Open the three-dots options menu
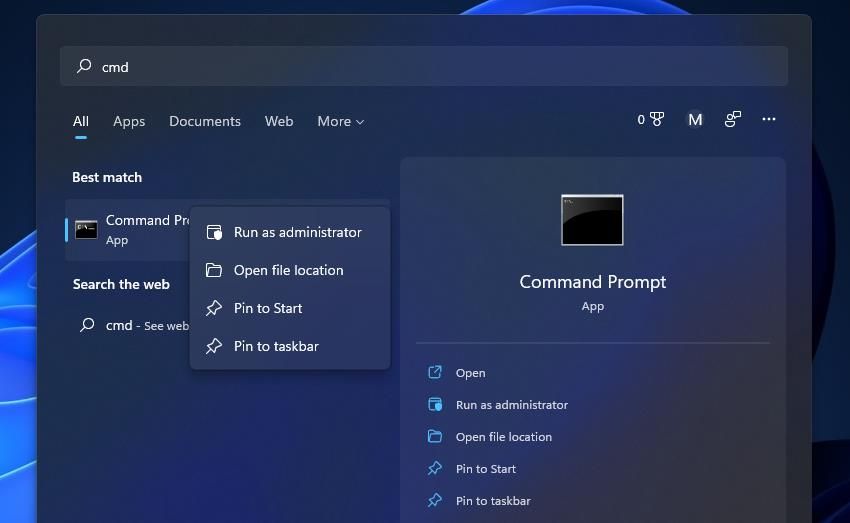 coord(769,119)
